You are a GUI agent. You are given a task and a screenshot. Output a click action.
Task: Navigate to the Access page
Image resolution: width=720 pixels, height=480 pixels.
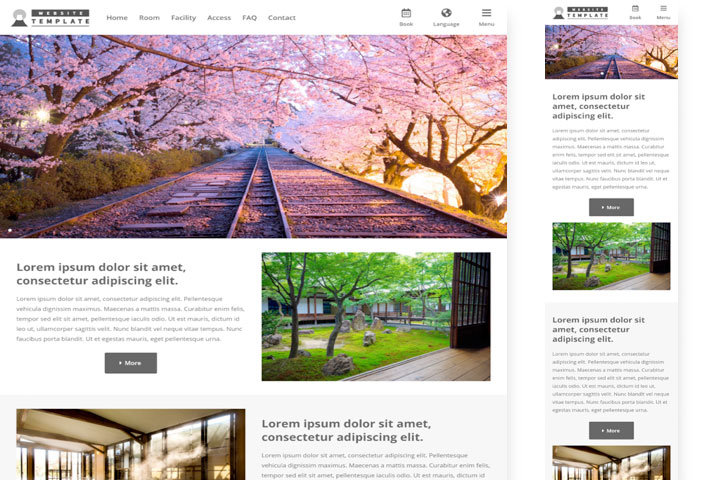pos(219,18)
